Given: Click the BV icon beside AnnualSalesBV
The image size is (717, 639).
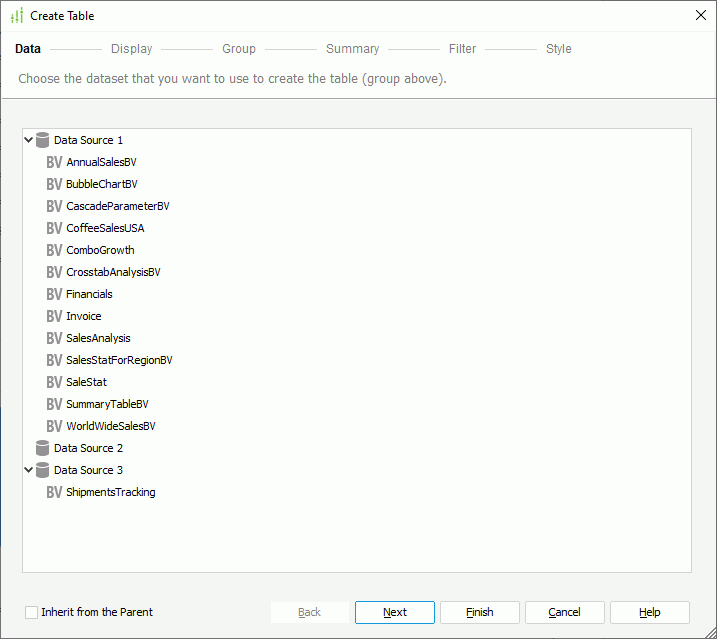Looking at the screenshot, I should pyautogui.click(x=54, y=162).
